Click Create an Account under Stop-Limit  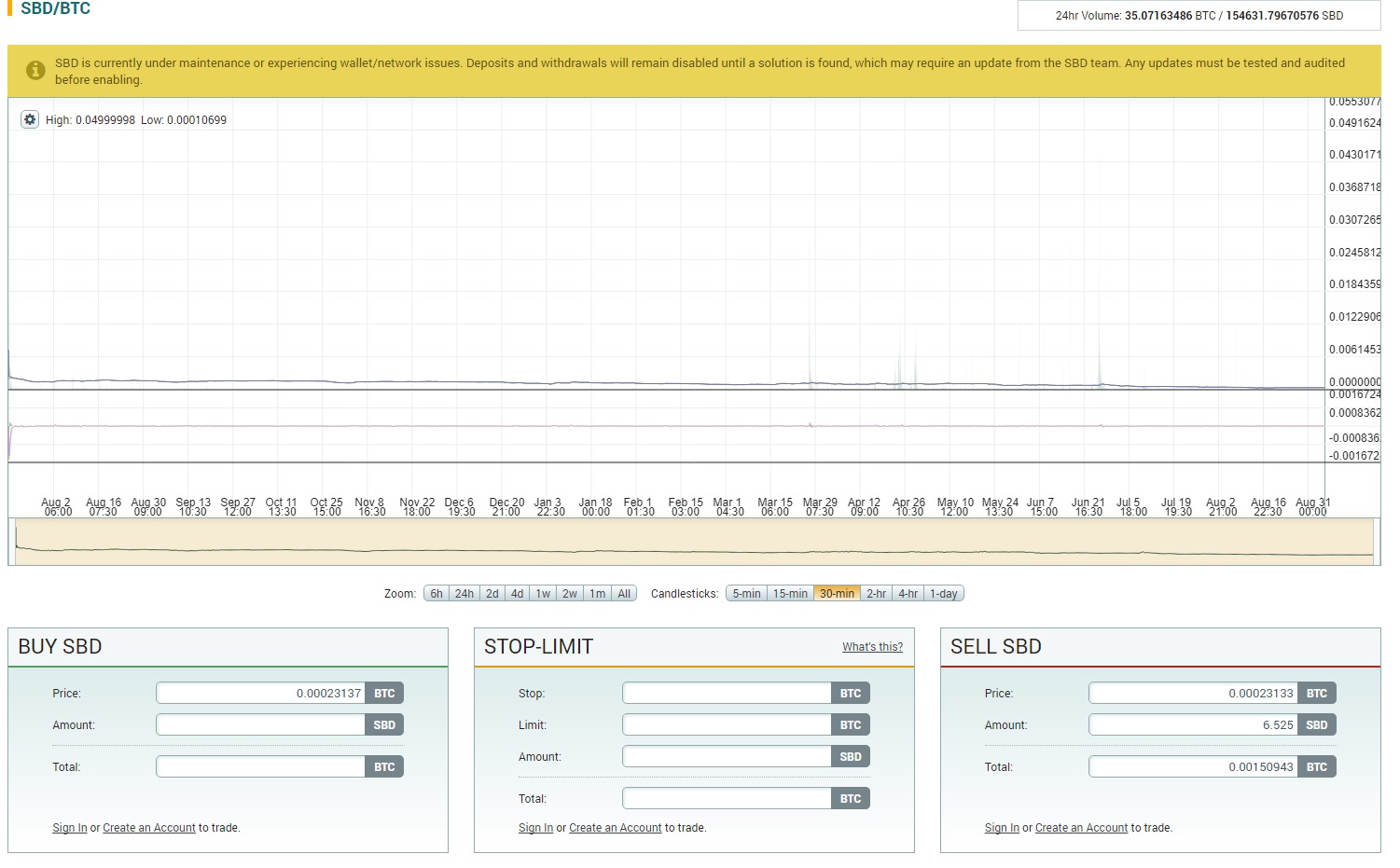tap(615, 828)
